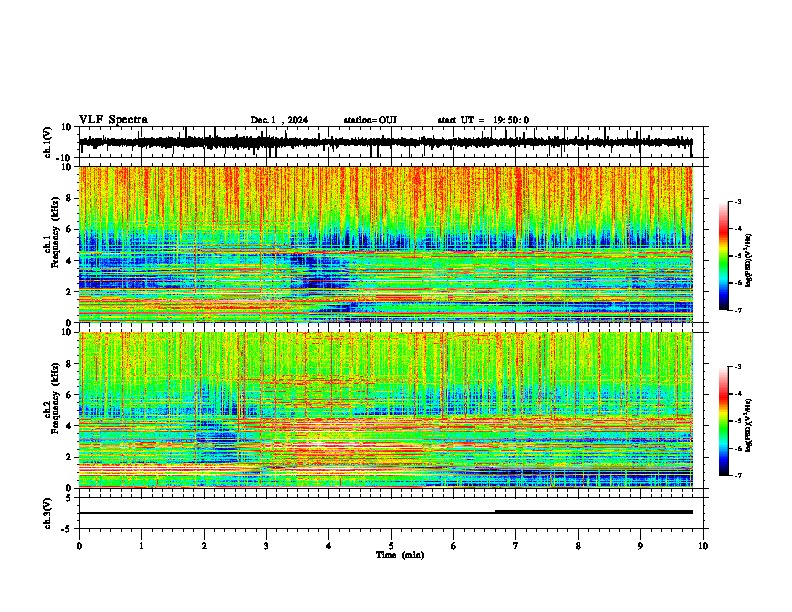Screen dimensions: 792x612
Task: Click the "station=OUI" header label
Action: point(370,120)
